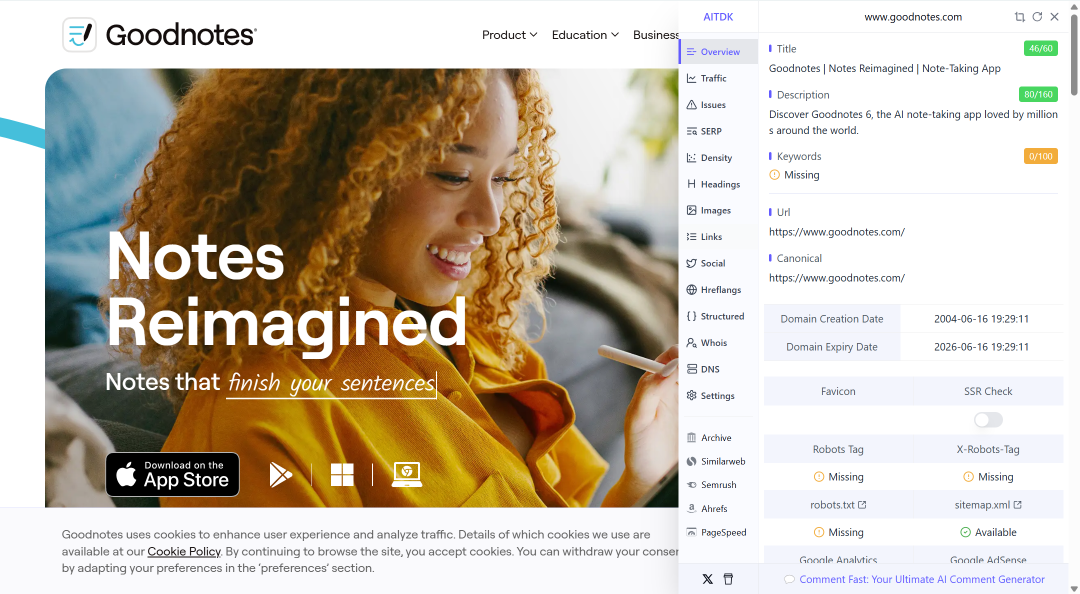1080x594 pixels.
Task: Open Similarweb lookup
Action: click(718, 461)
